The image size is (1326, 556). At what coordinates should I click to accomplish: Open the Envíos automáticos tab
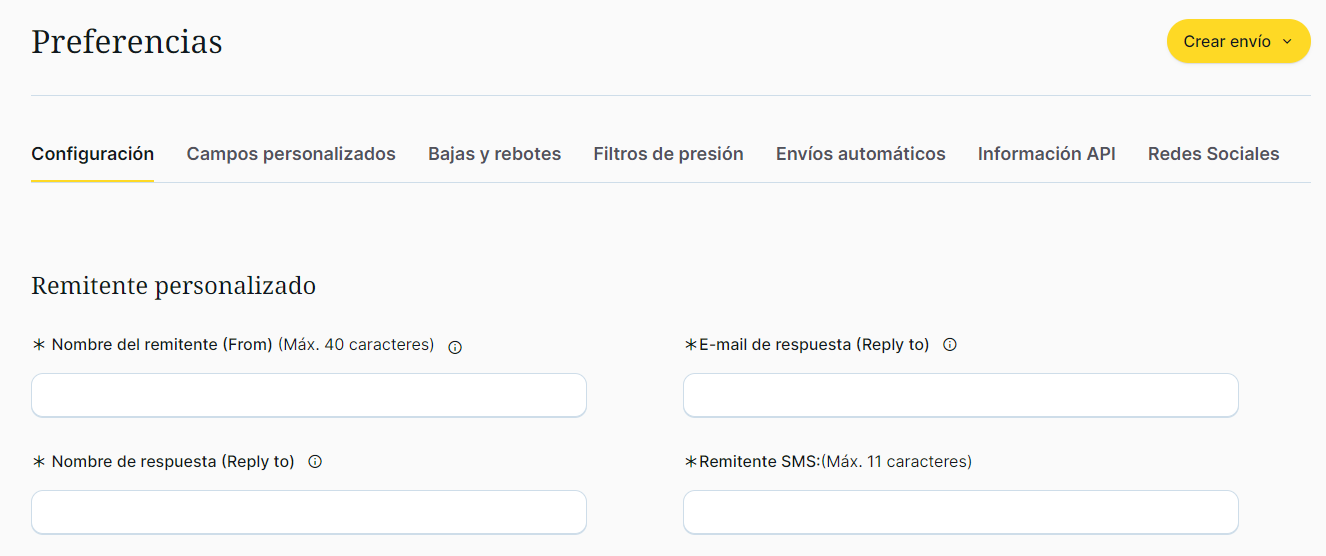860,154
